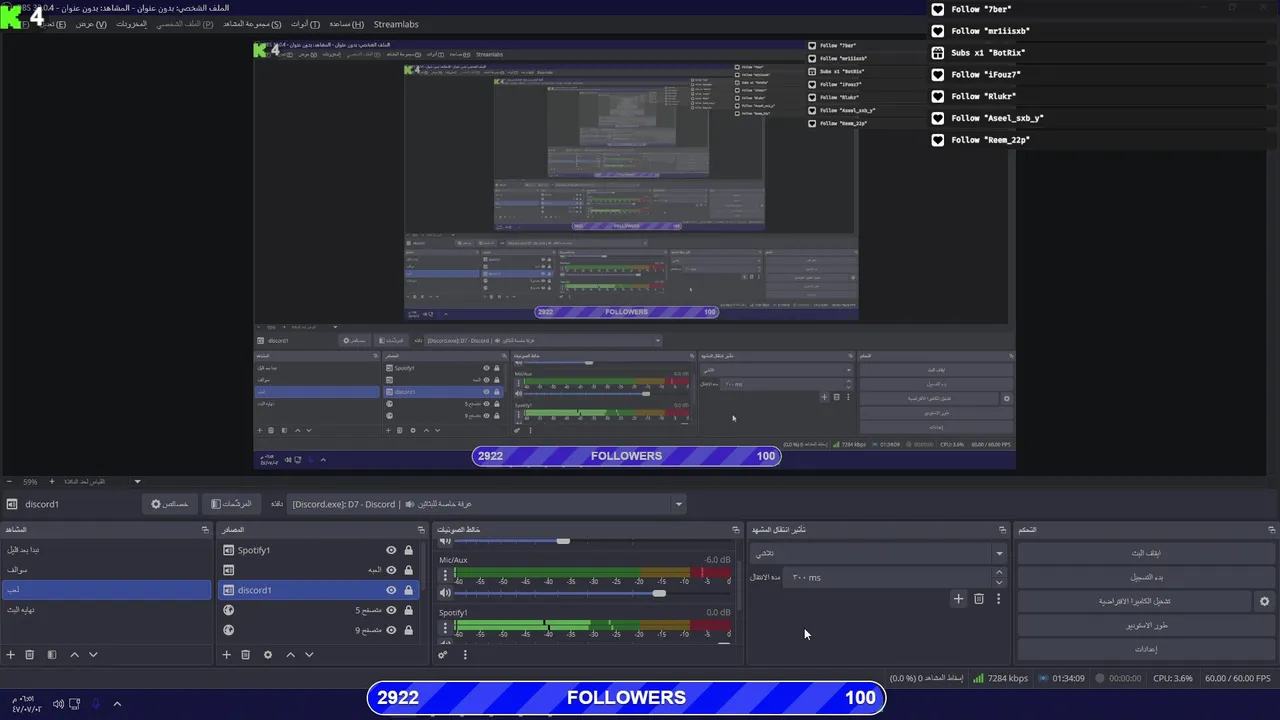Toggle visibility of second source row
Screen dimensions: 1280x720
click(391, 570)
